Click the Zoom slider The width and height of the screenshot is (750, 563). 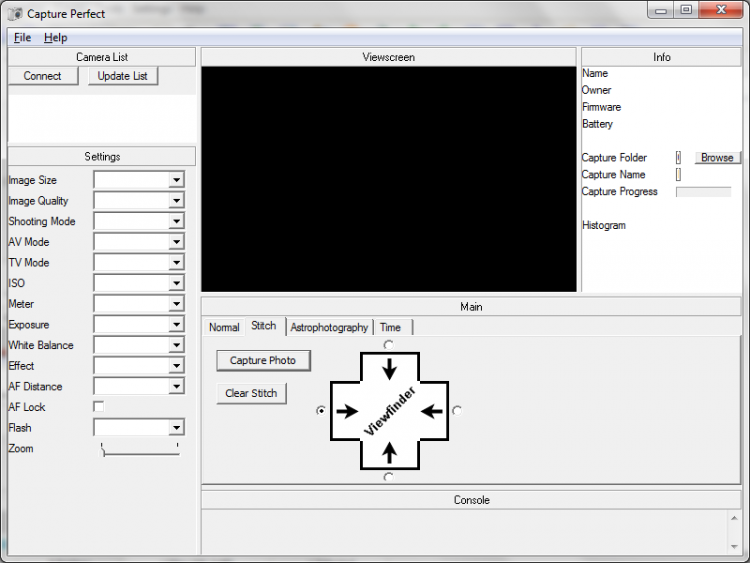click(x=140, y=450)
